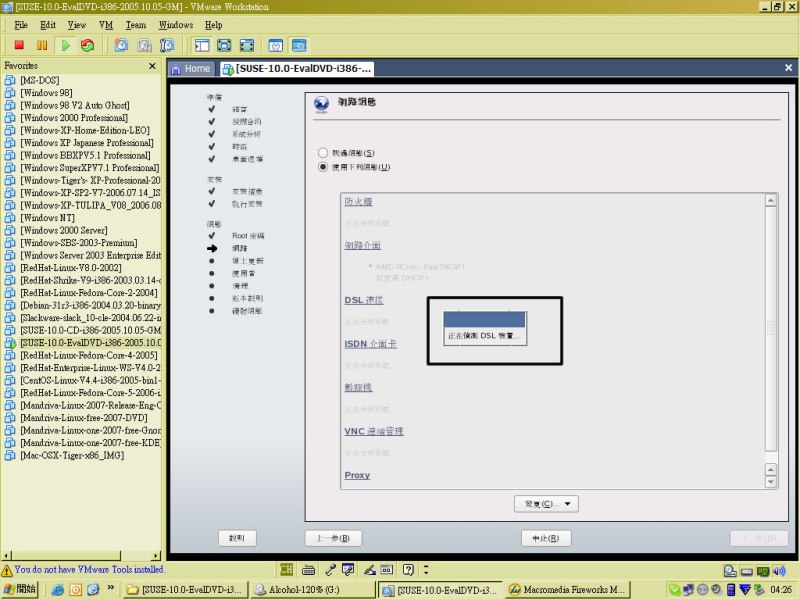Screen dimensions: 800x600
Task: Switch to Alcohol 120% (G:) taskbar window
Action: (313, 590)
